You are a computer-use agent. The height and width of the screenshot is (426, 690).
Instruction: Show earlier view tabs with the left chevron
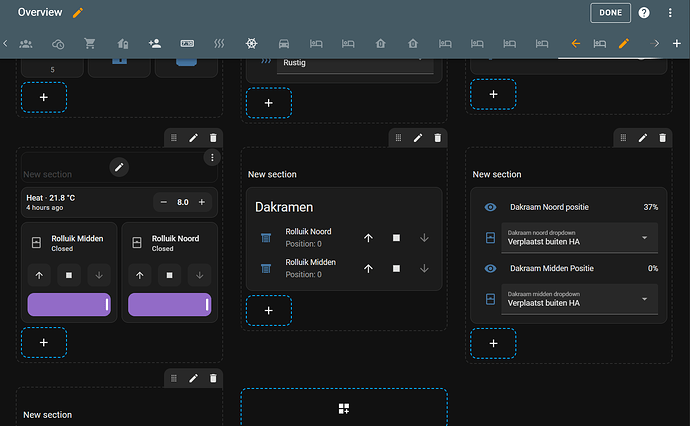[5, 43]
